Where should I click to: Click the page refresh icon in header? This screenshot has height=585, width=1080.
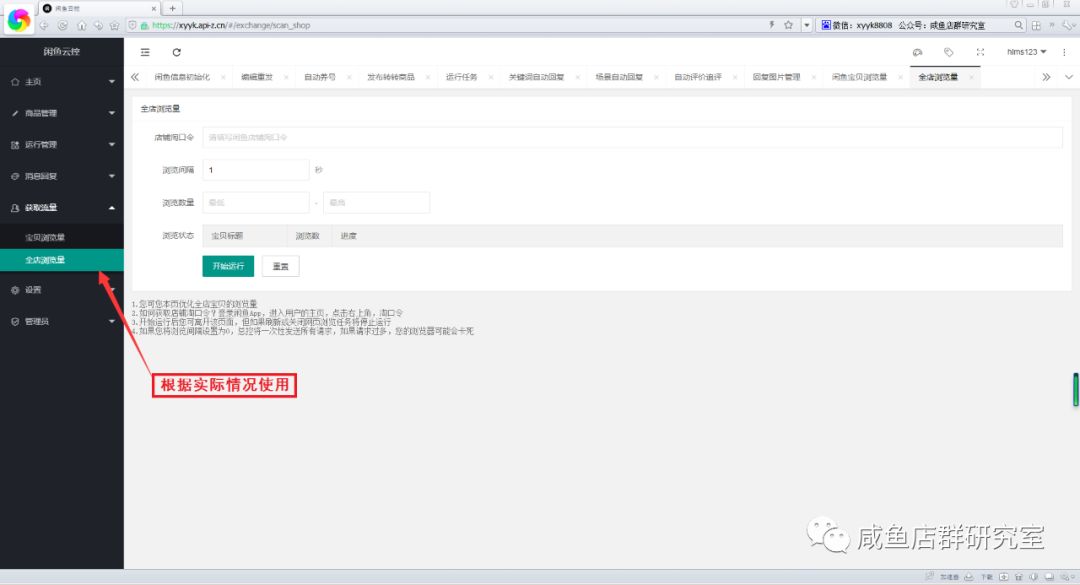[x=177, y=52]
